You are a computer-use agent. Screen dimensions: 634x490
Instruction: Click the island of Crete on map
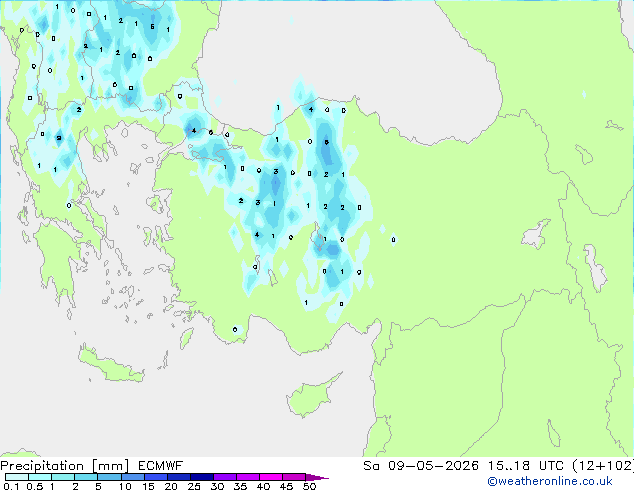coord(111,365)
